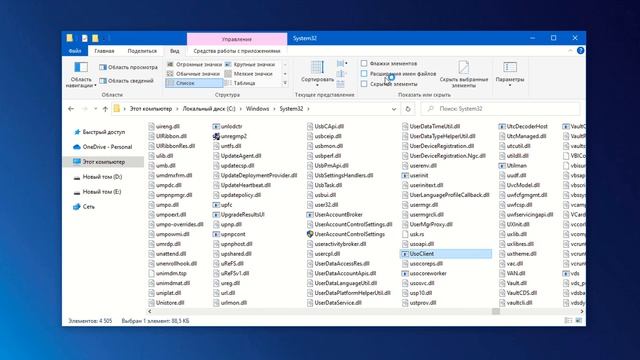Go back with the Back arrow
This screenshot has height=360, width=640.
[x=71, y=109]
